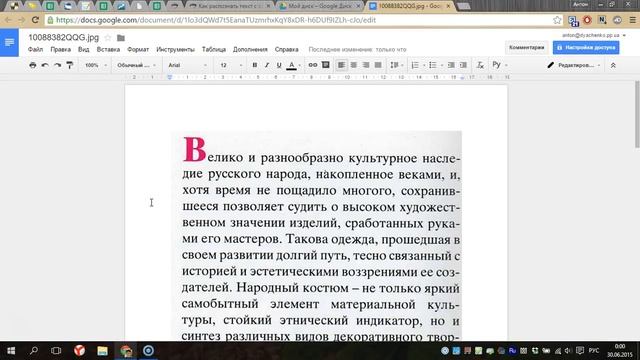Align text to the right
Screen dimensions: 640x360
point(366,65)
